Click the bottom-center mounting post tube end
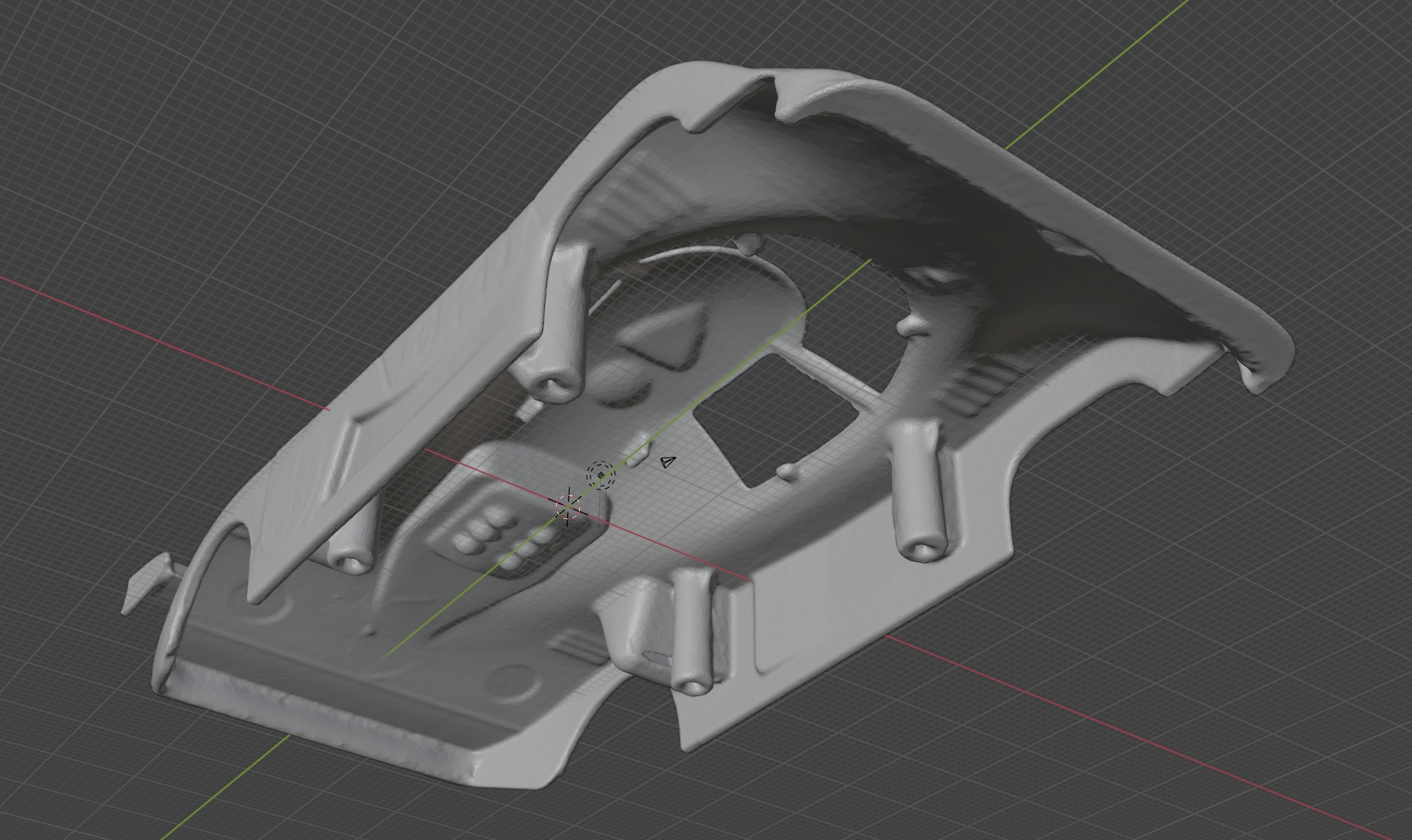Image resolution: width=1412 pixels, height=840 pixels. [692, 687]
